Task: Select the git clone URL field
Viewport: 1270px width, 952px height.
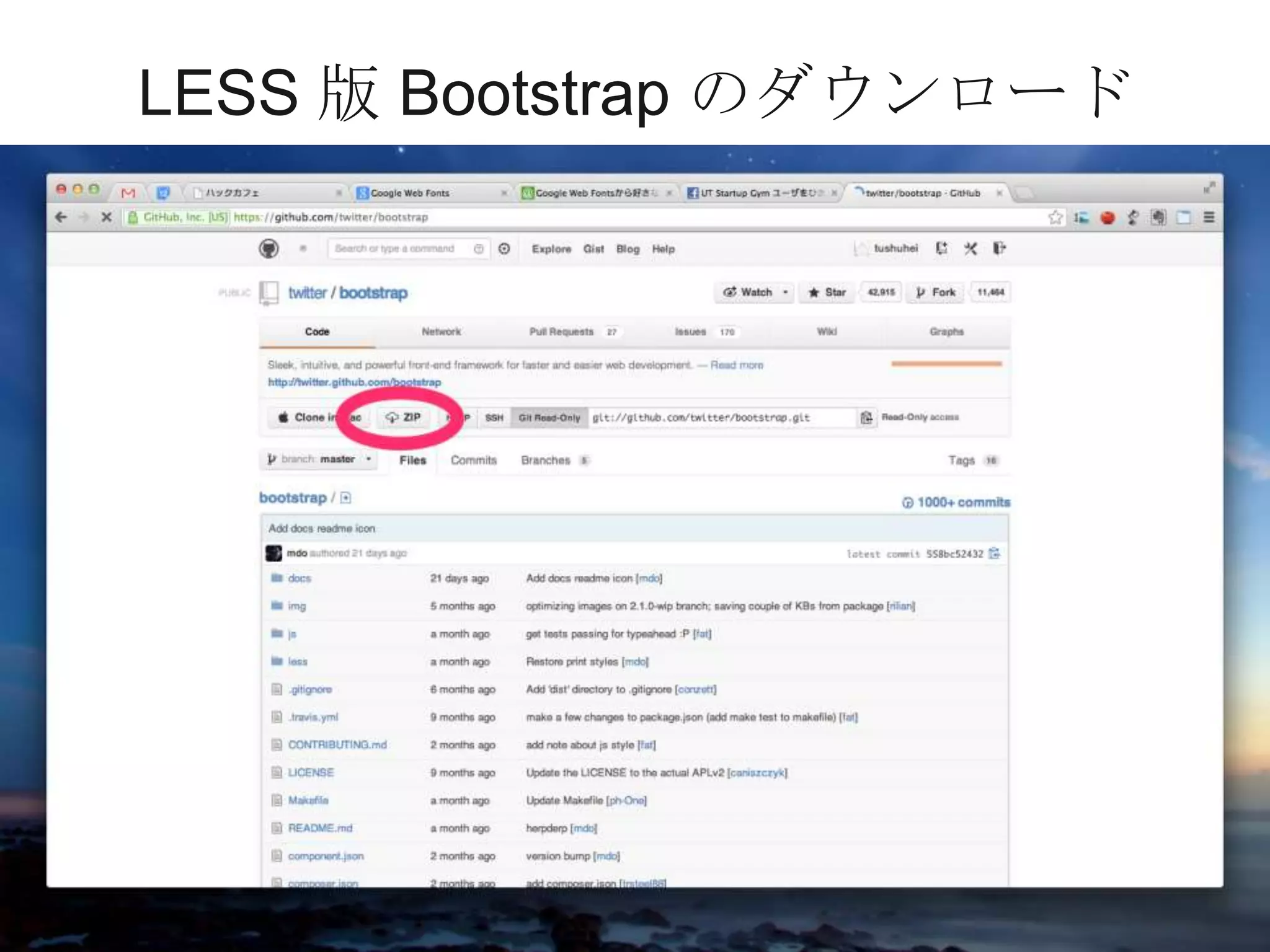Action: tap(722, 418)
